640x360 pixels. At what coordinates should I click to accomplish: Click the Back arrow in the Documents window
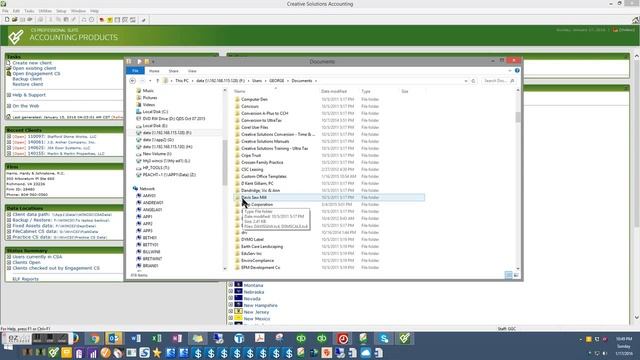click(132, 81)
